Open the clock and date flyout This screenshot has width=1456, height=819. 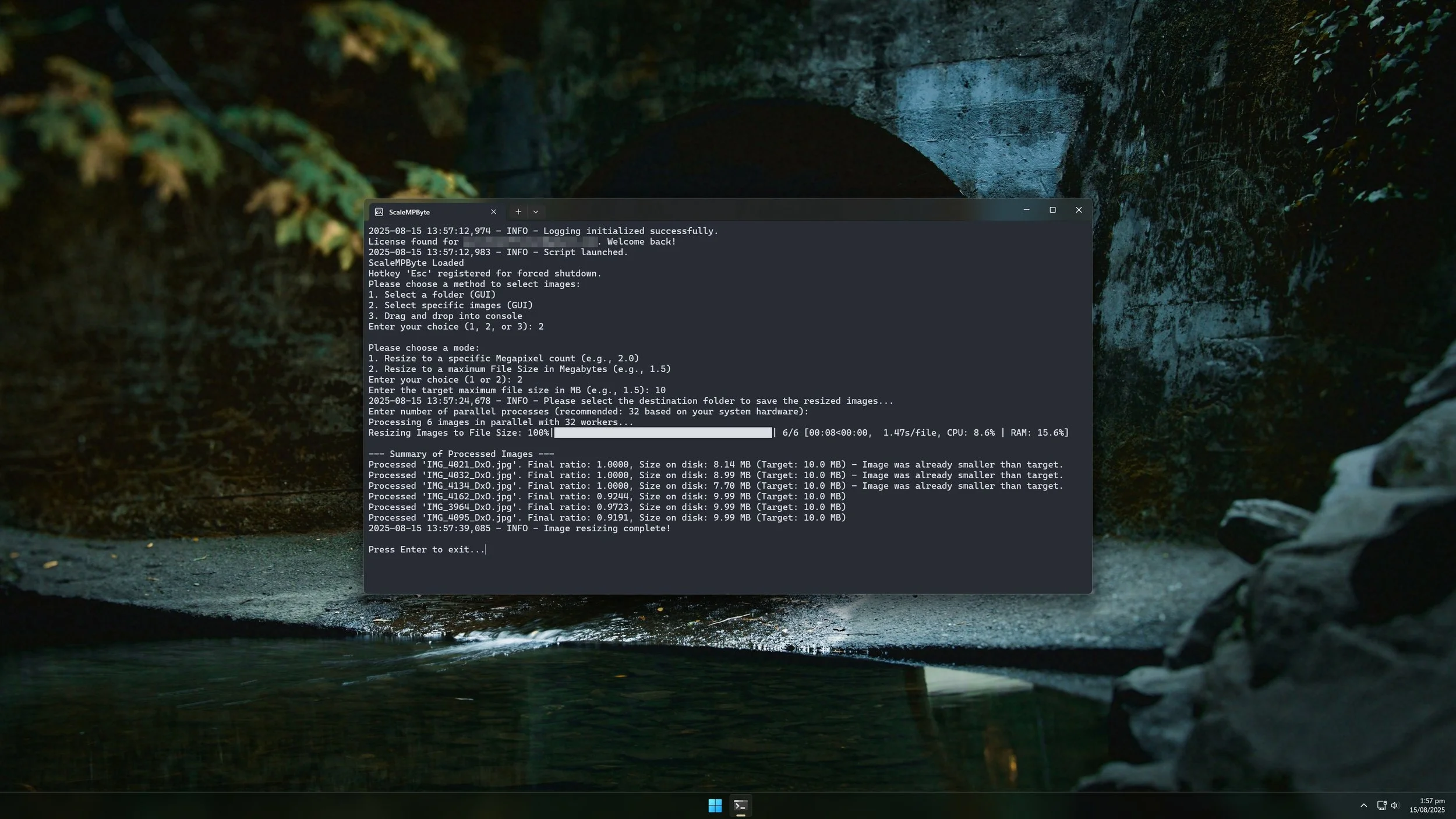pyautogui.click(x=1427, y=806)
